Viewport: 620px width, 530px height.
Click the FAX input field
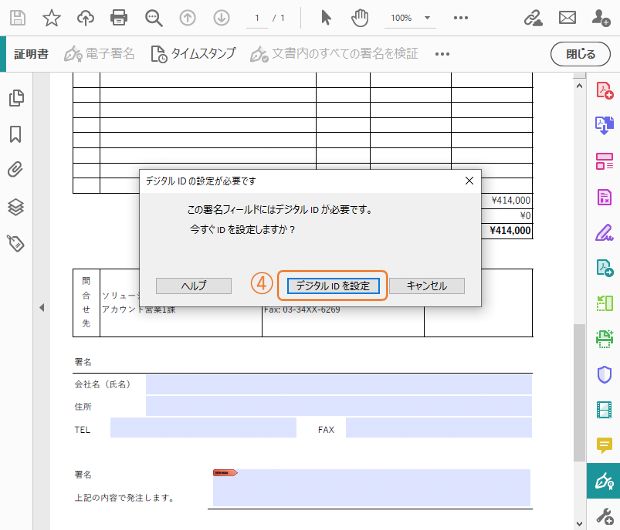[x=439, y=428]
